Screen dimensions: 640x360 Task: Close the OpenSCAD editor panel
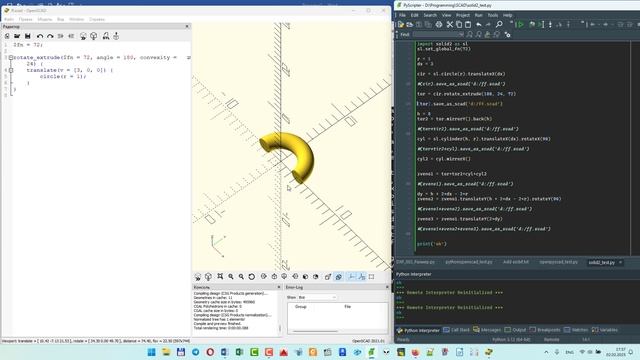coord(187,27)
